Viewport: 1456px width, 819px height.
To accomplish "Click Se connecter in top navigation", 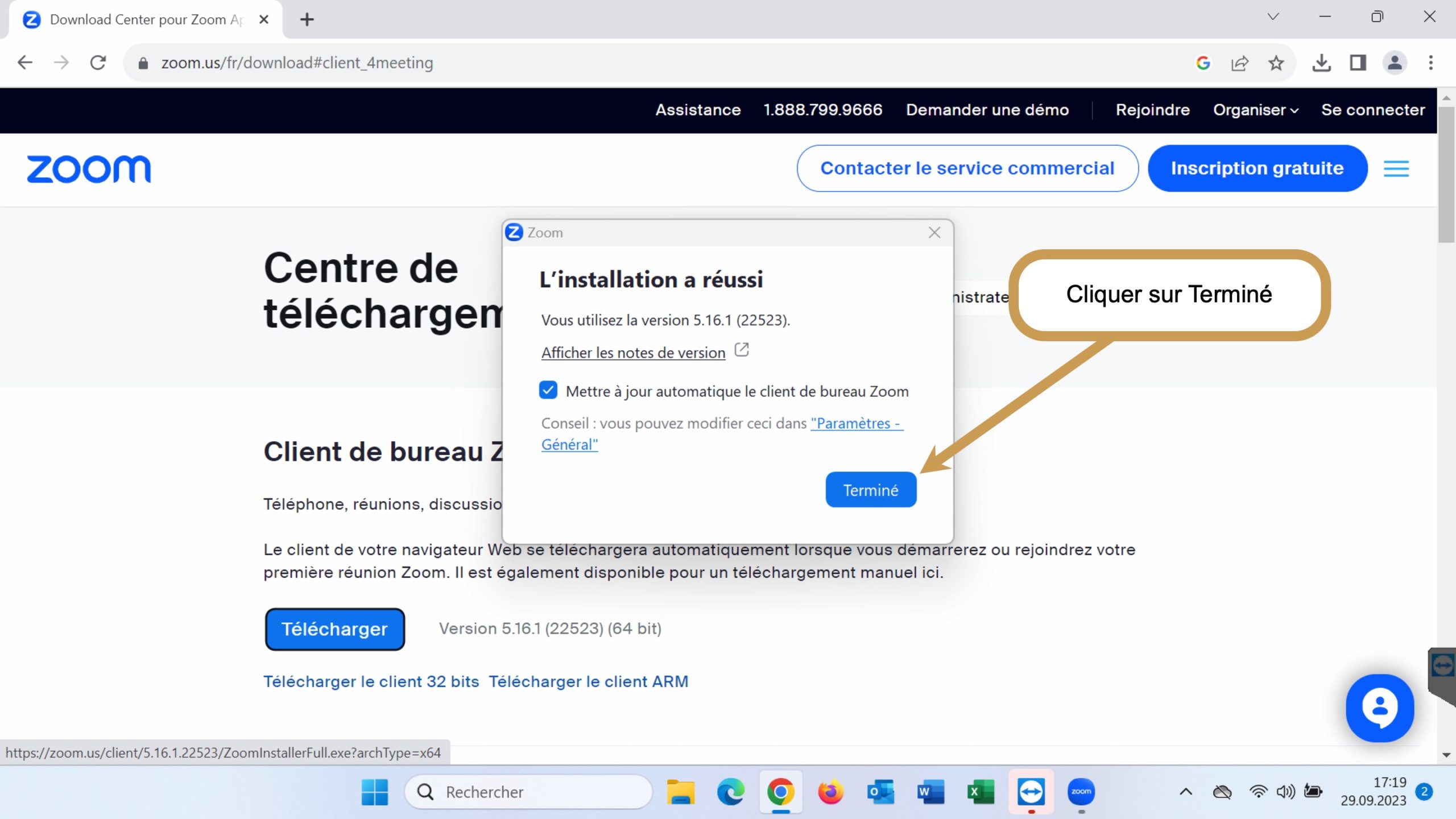I will pyautogui.click(x=1372, y=110).
